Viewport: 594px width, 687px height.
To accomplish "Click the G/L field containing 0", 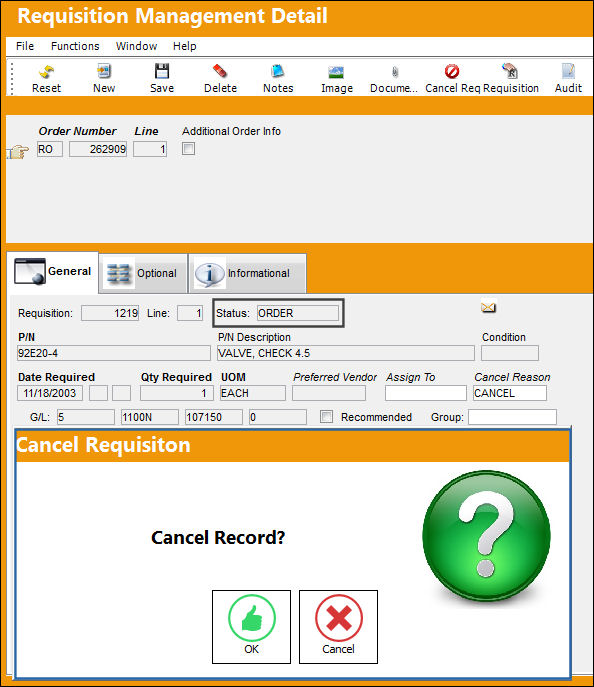I will coord(278,417).
